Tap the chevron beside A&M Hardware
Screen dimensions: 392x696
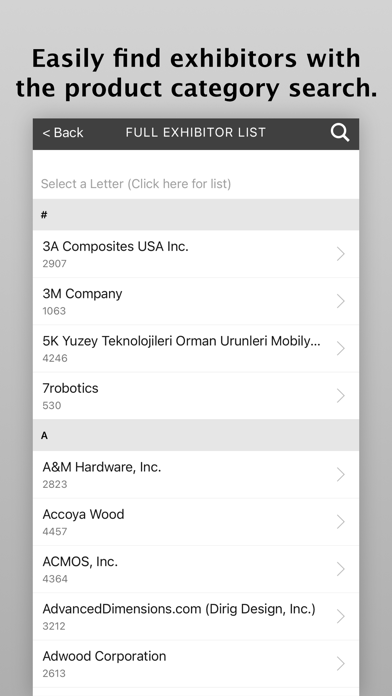(x=341, y=475)
